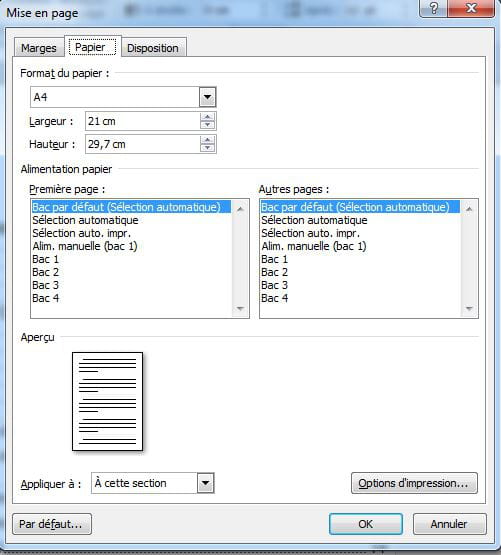The height and width of the screenshot is (555, 501).
Task: Open the Disposition tab
Action: [x=153, y=48]
